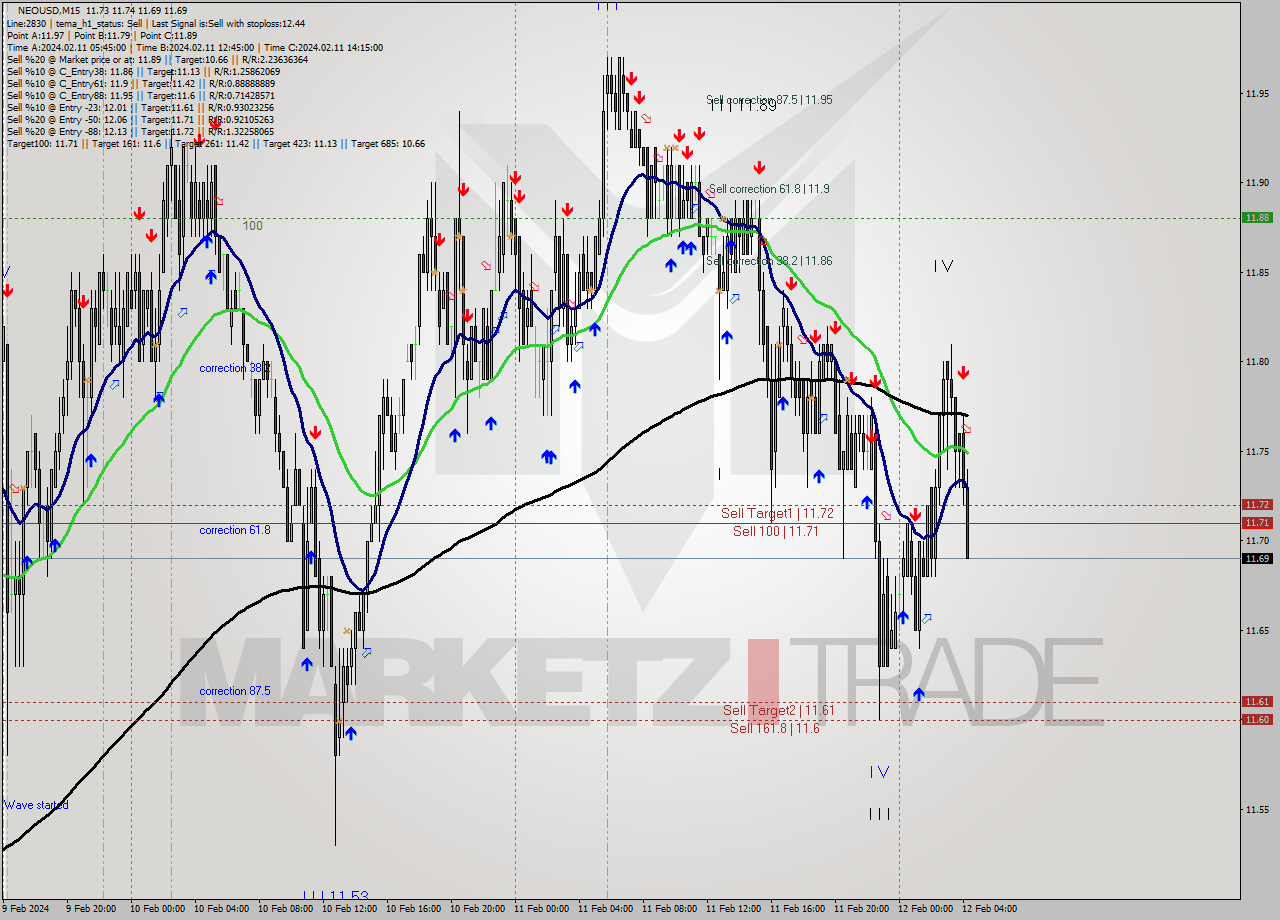Screen dimensions: 1280x920
Task: Click the '10 Feb 04:00' time axis label
Action: 224,909
